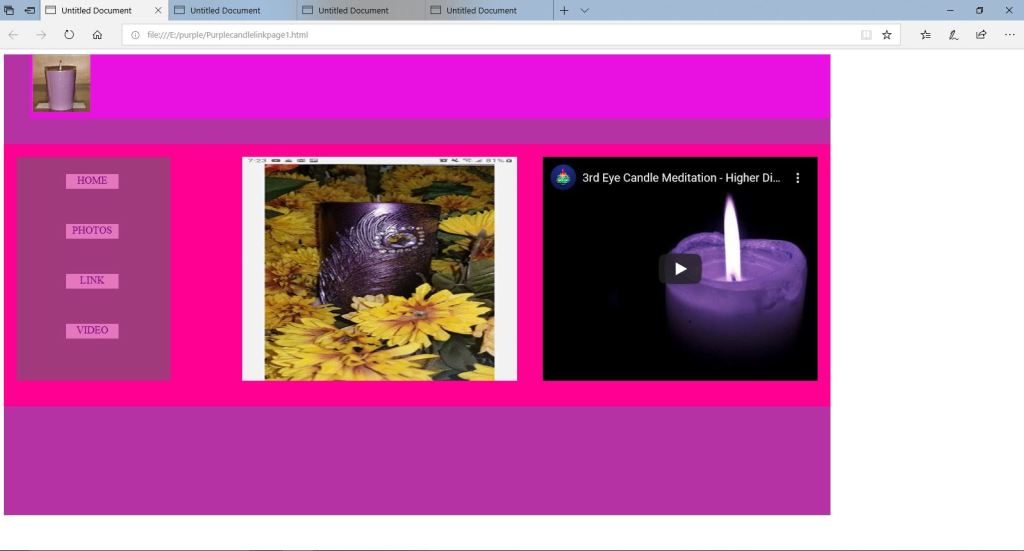Image resolution: width=1024 pixels, height=551 pixels.
Task: Close the active Untitled Document tab
Action: 158,10
